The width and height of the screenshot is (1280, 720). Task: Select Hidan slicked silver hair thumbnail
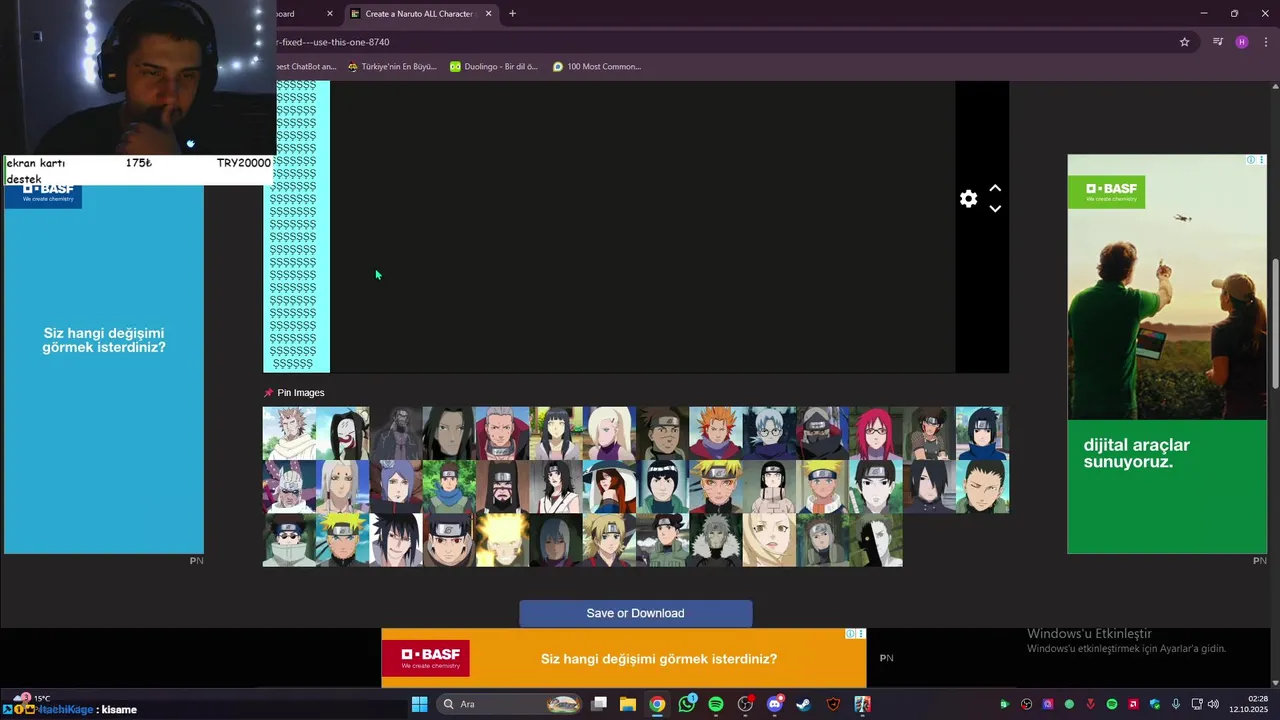502,433
